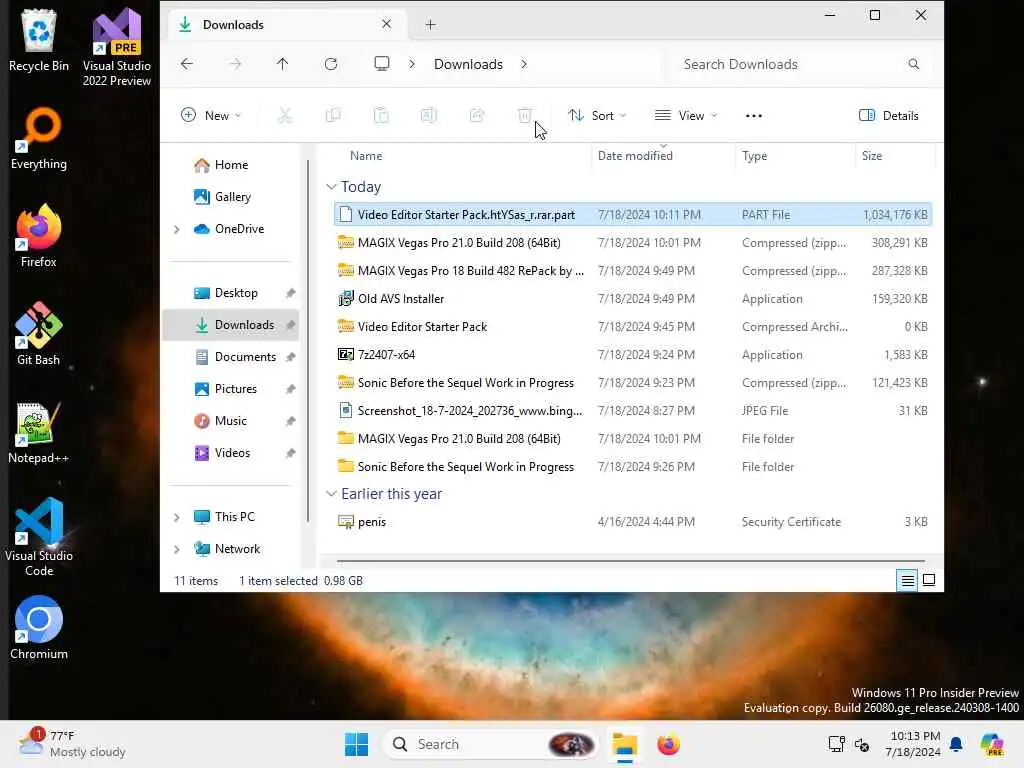This screenshot has height=768, width=1024.
Task: Open Music in sidebar
Action: (231, 421)
